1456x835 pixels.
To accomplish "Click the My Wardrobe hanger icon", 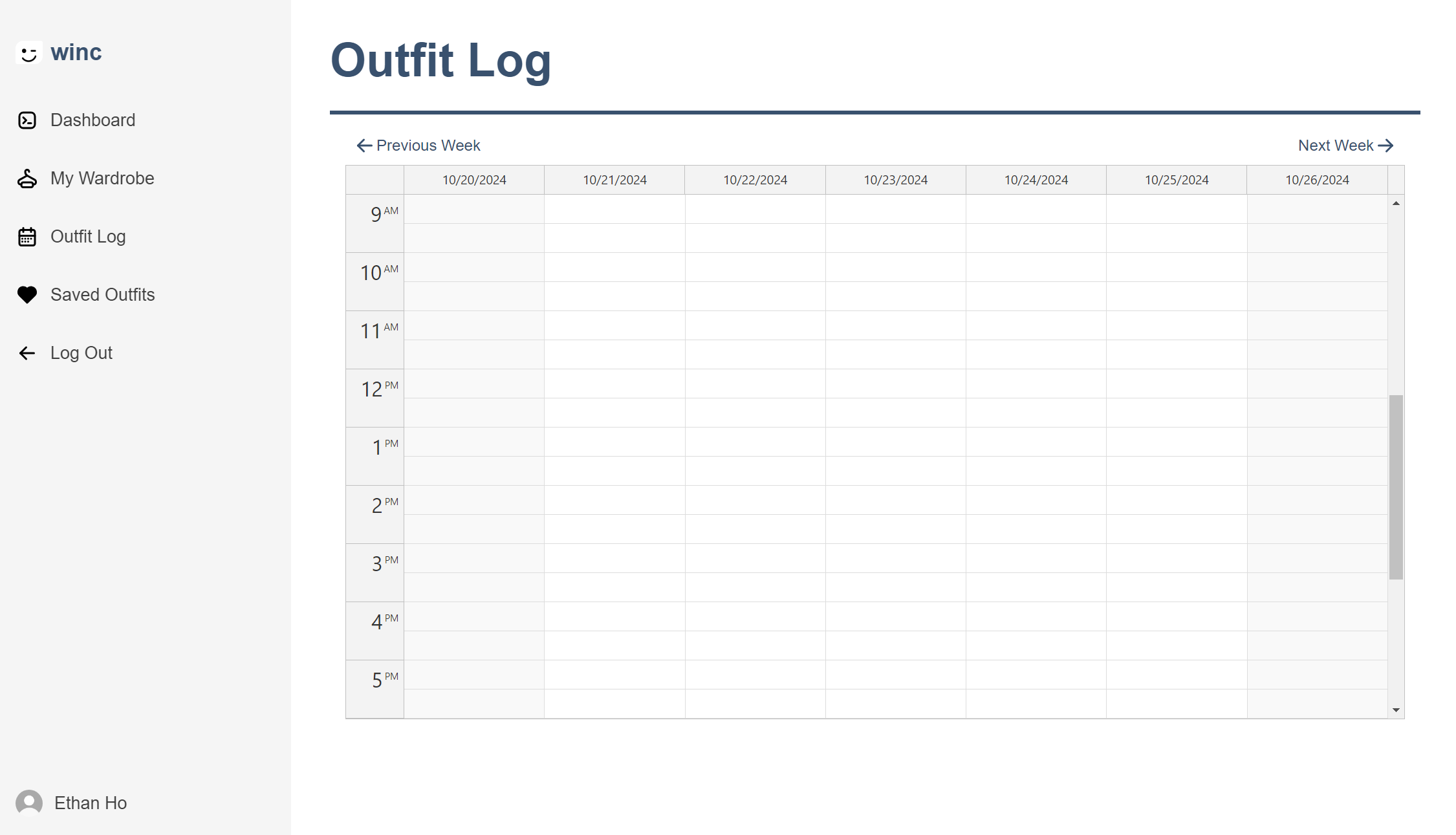I will pos(27,179).
